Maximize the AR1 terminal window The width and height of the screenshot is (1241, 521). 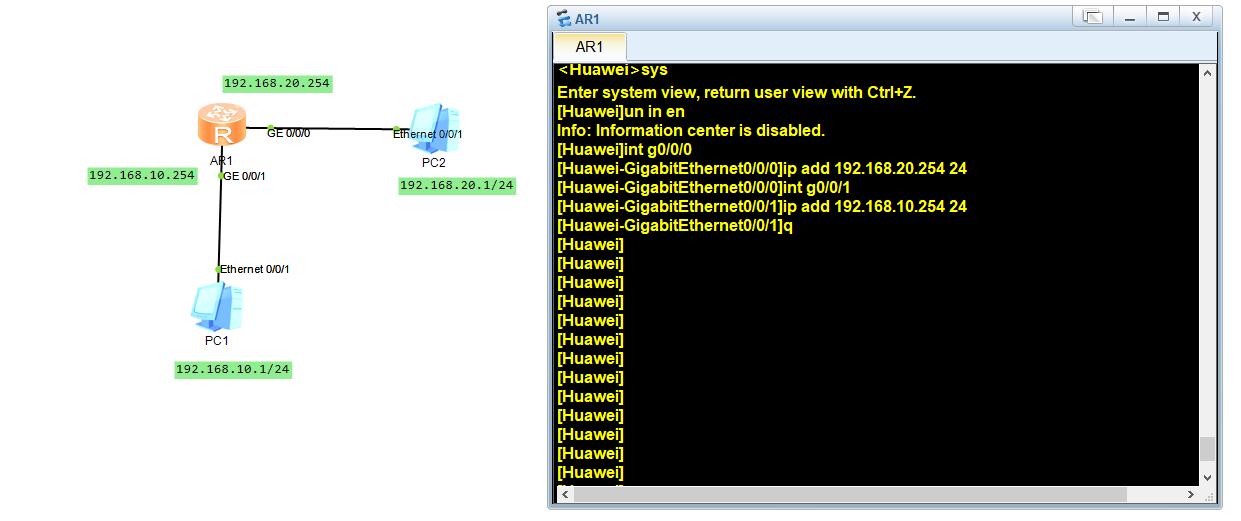[x=1163, y=17]
